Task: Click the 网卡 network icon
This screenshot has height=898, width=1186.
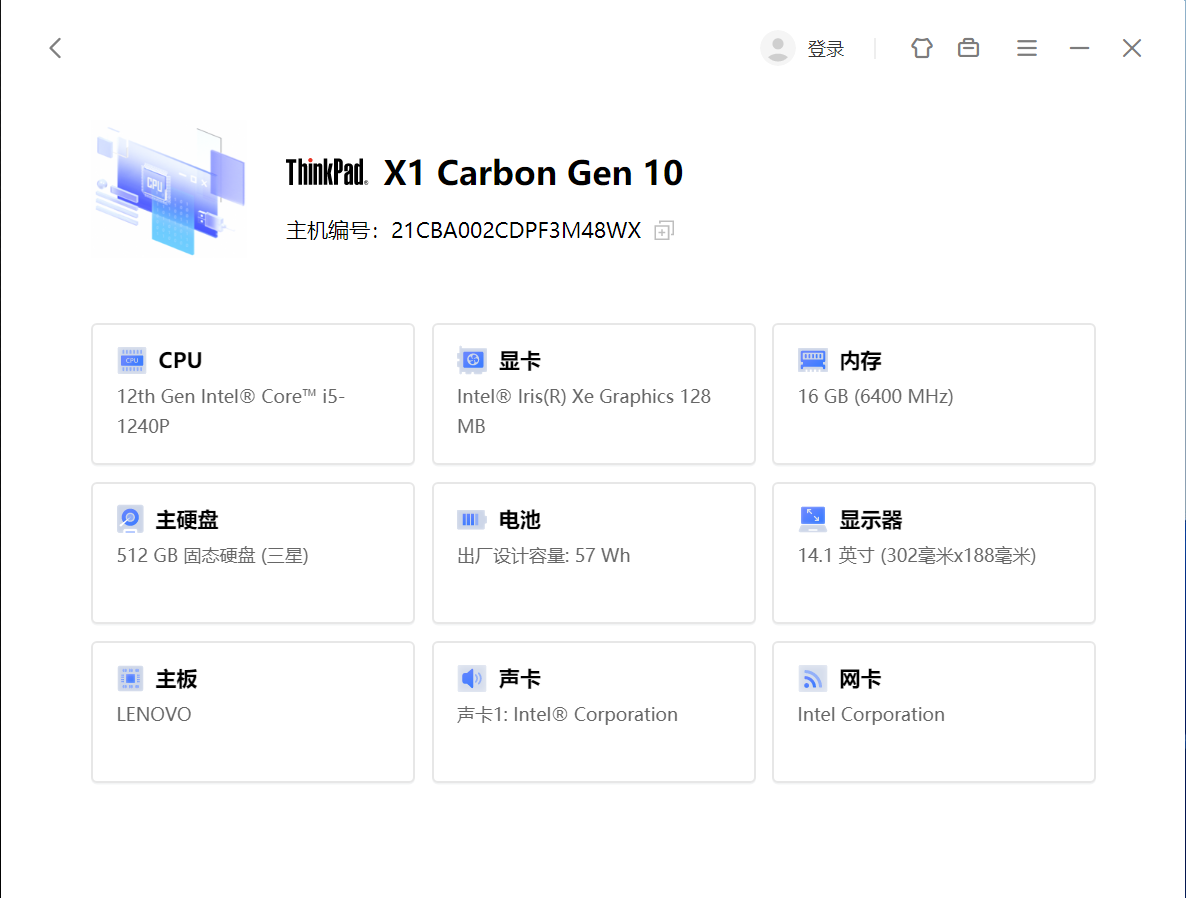Action: tap(812, 679)
